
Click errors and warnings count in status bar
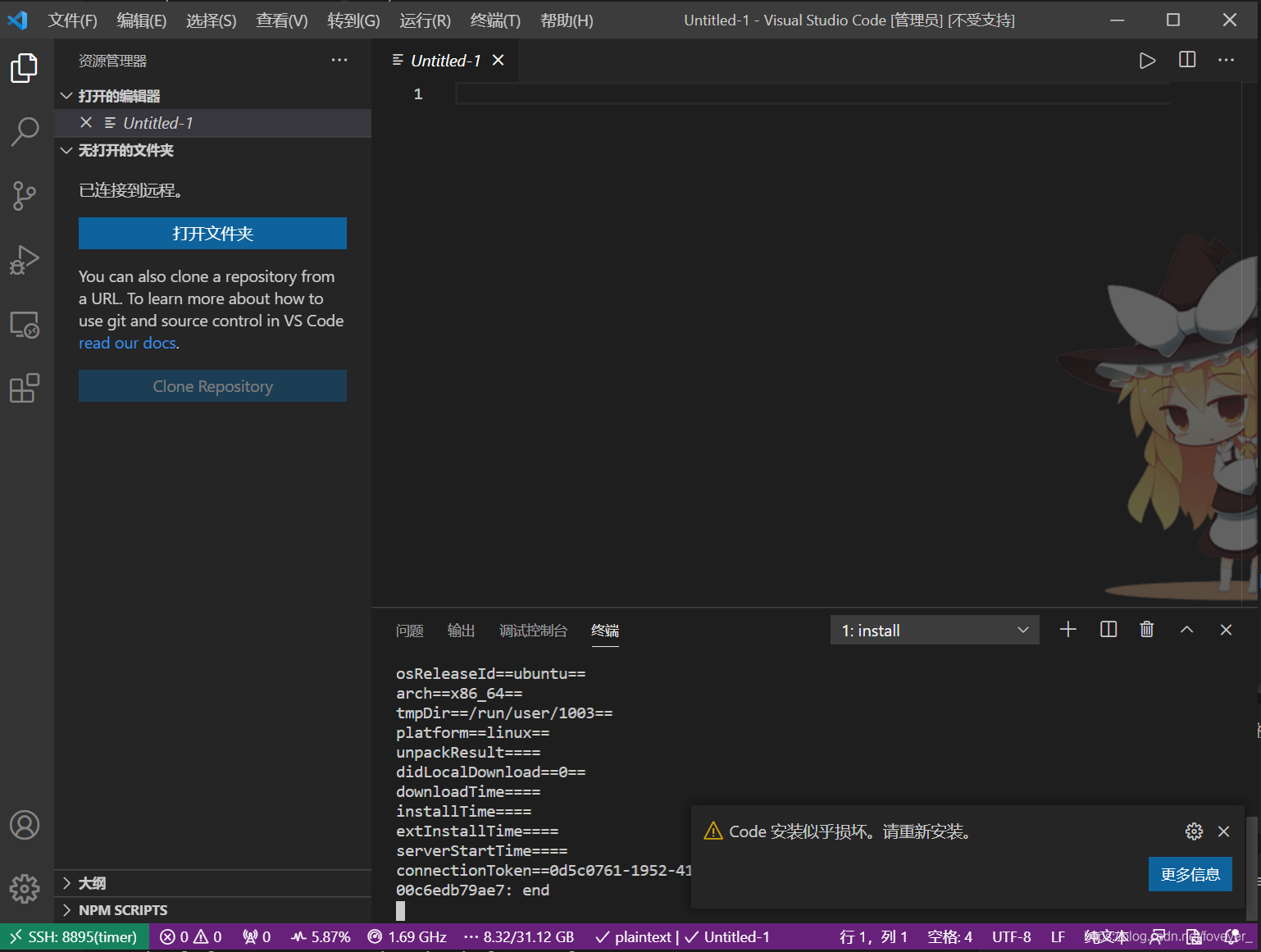pyautogui.click(x=191, y=937)
